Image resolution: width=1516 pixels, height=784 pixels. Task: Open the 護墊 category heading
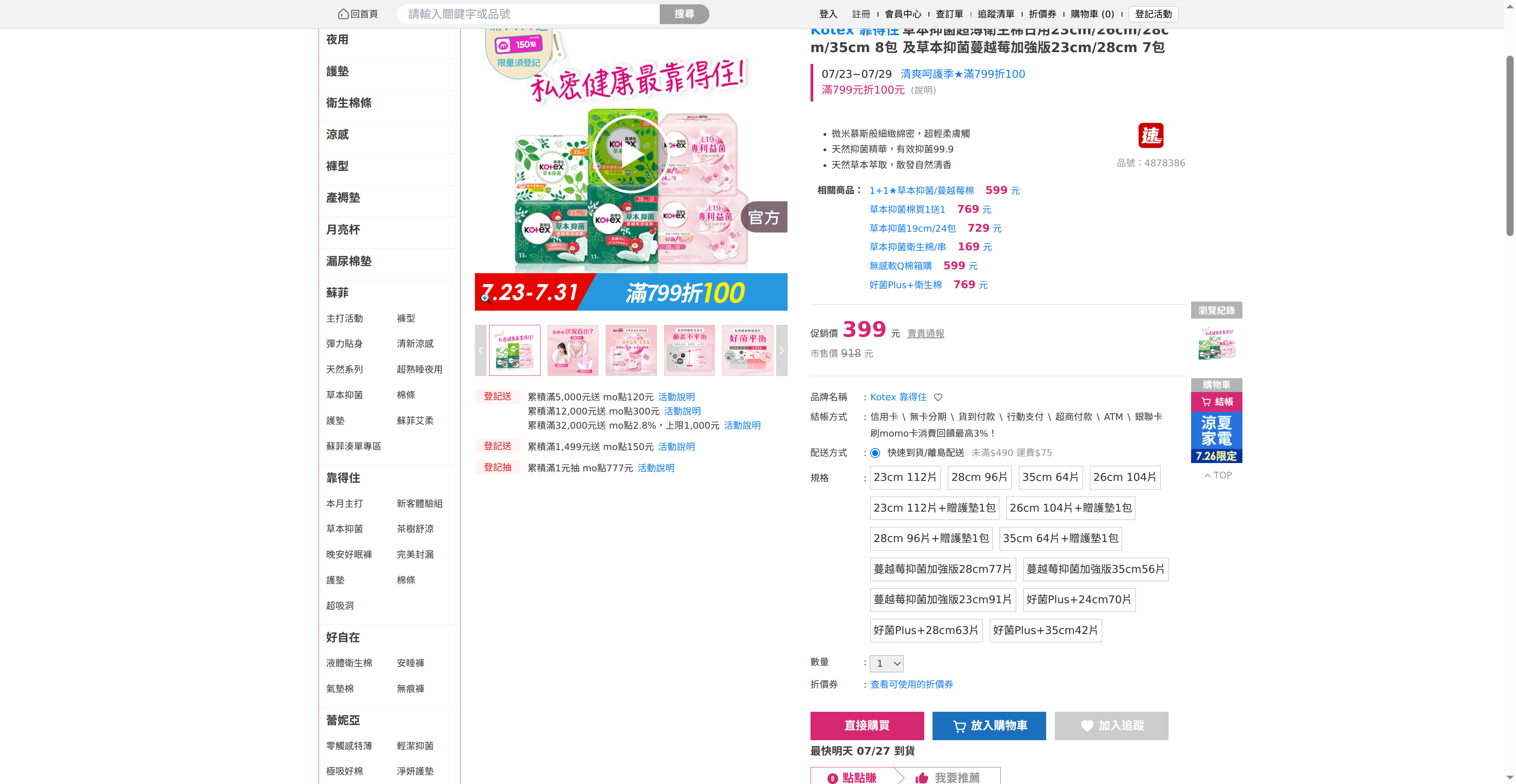[x=337, y=71]
